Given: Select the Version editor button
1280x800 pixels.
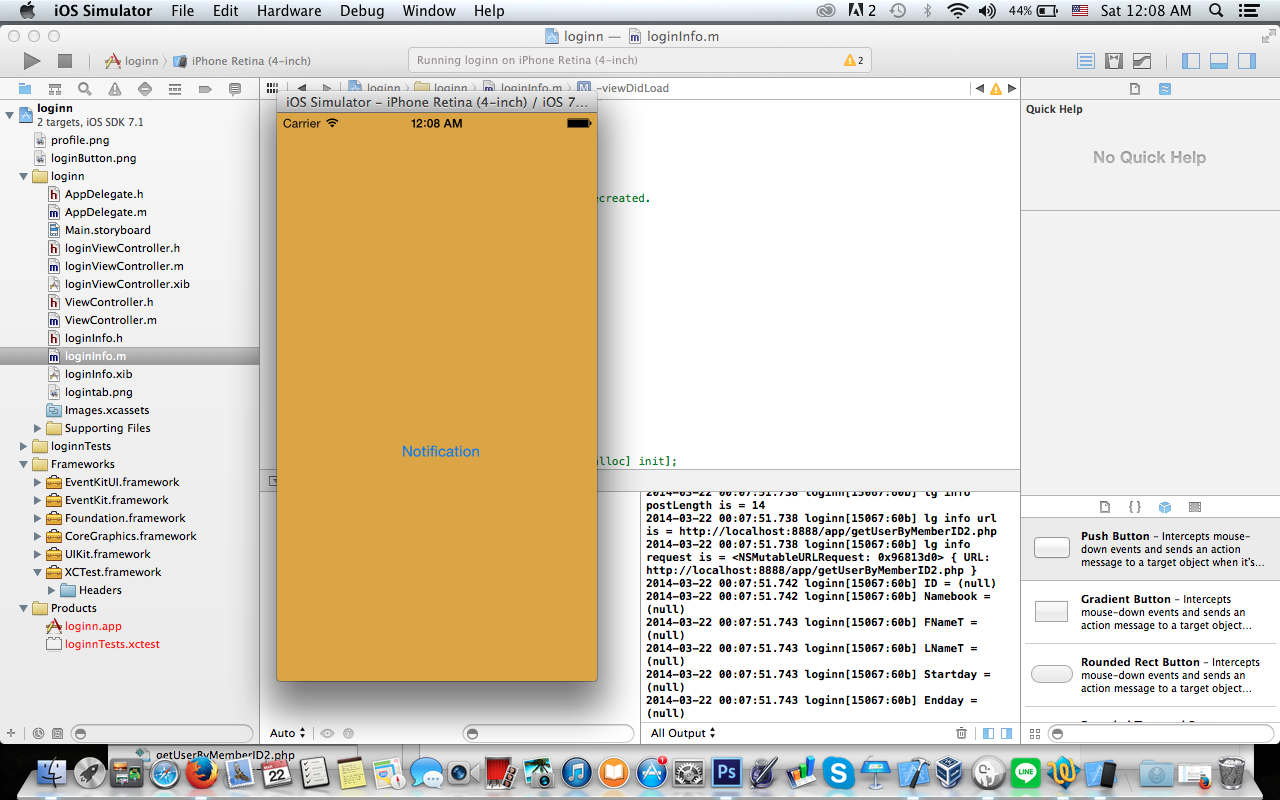Looking at the screenshot, I should point(1142,61).
